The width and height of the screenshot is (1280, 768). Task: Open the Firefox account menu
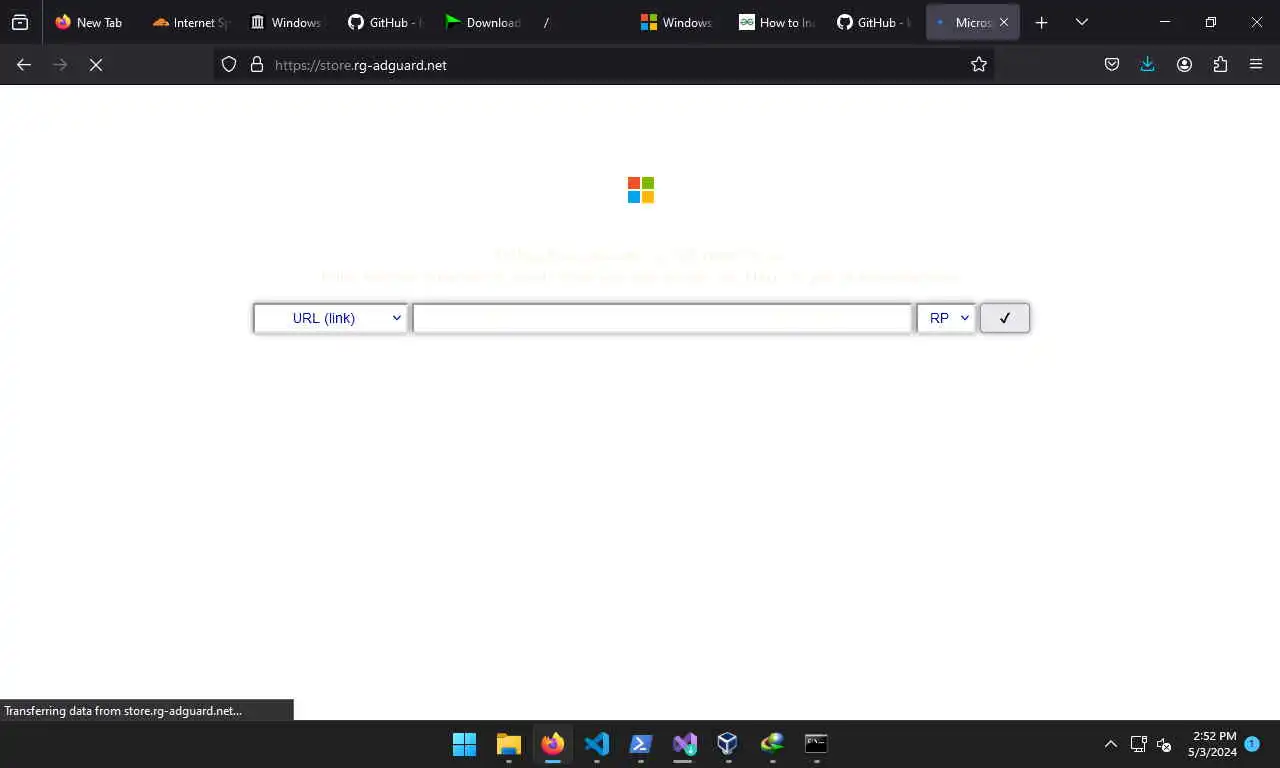coord(1184,65)
